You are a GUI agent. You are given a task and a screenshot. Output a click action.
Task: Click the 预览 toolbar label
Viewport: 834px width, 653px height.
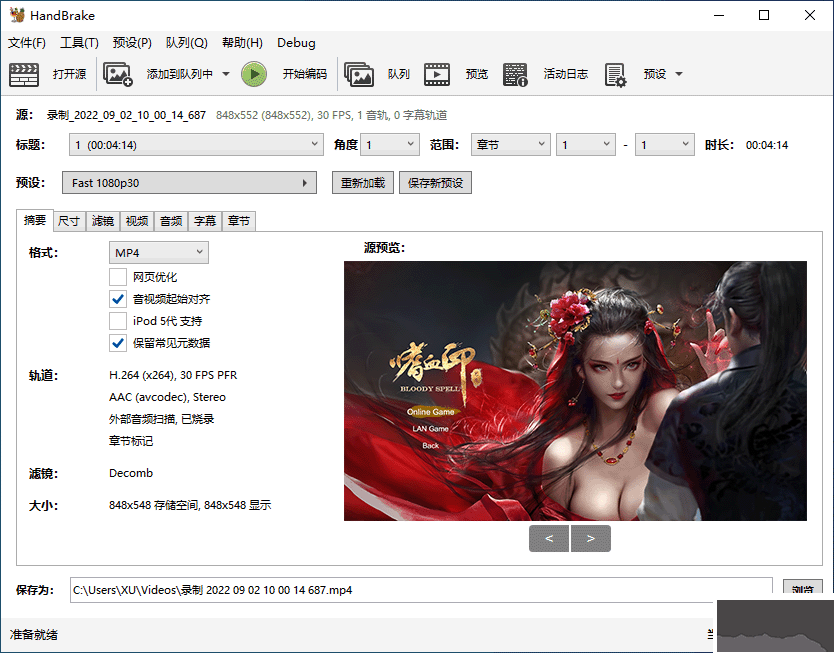[477, 74]
